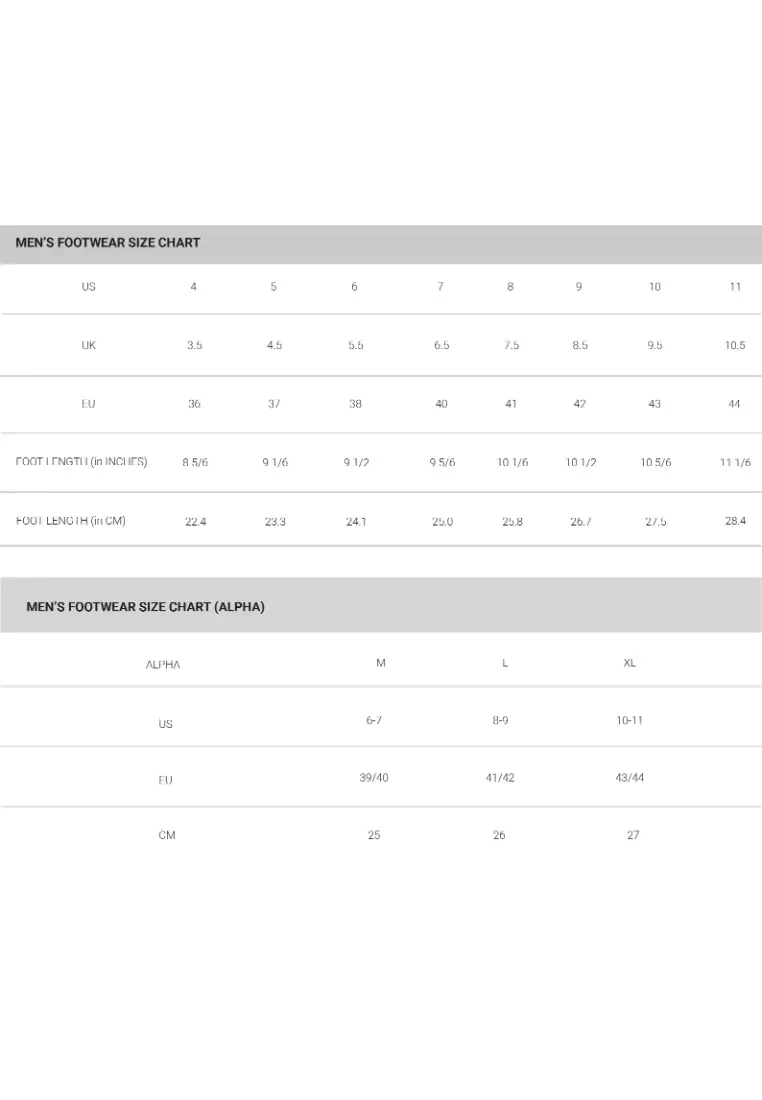The width and height of the screenshot is (762, 1100).
Task: Click the M alpha size
Action: (381, 663)
